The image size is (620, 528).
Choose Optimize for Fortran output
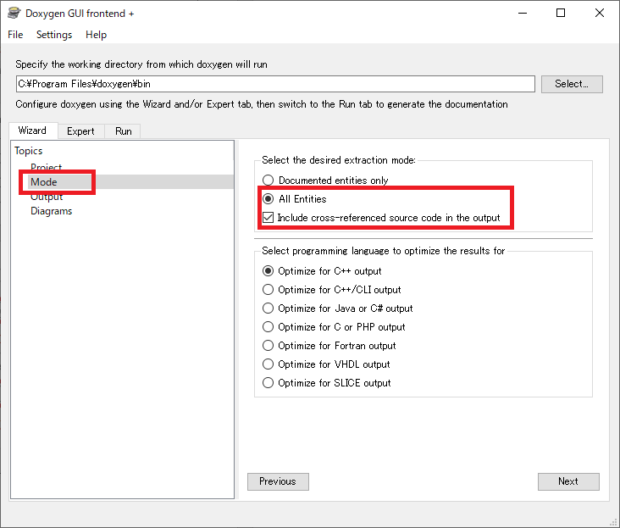[x=267, y=346]
